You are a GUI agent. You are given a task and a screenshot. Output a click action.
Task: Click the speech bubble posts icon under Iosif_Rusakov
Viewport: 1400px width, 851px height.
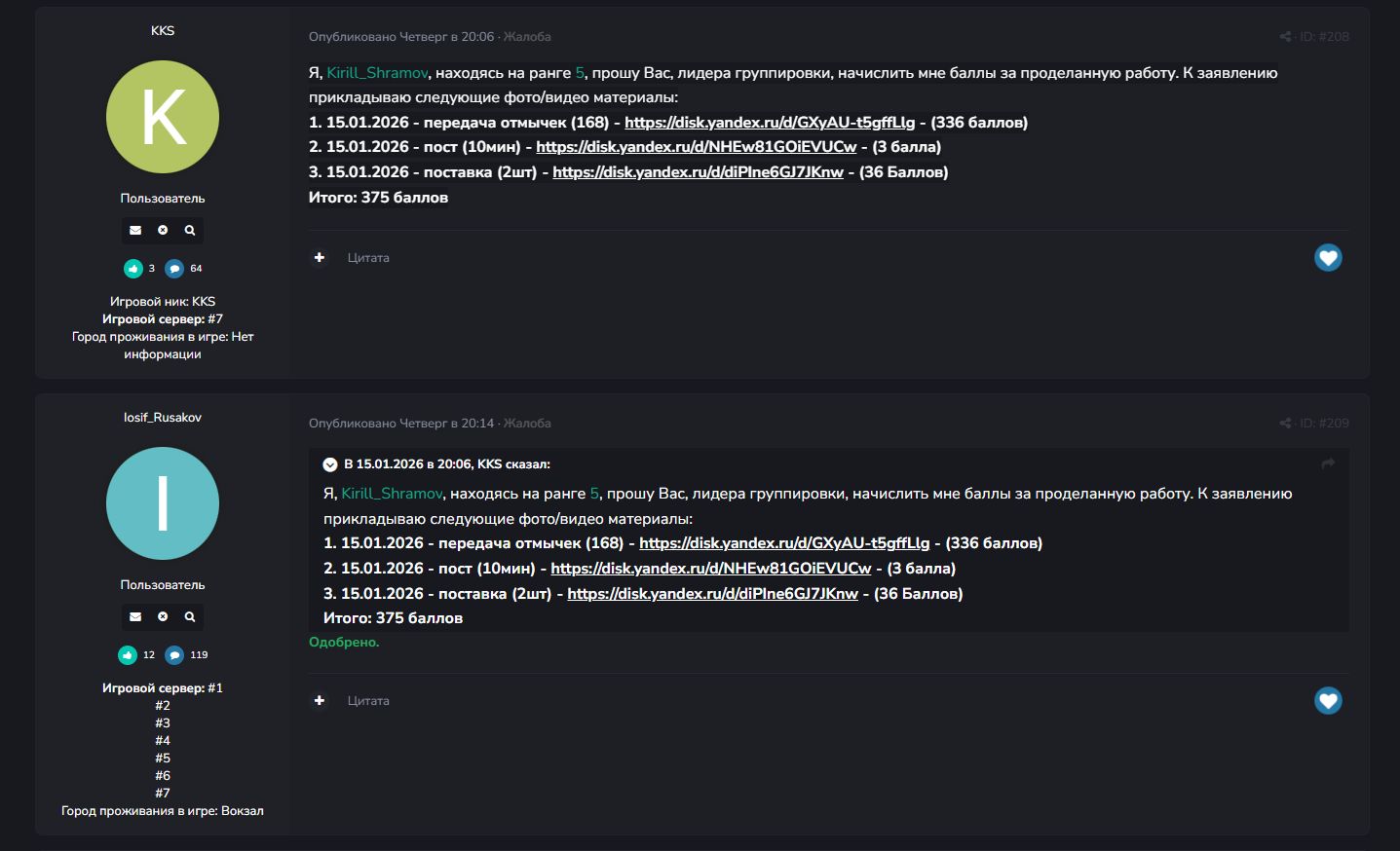click(174, 655)
